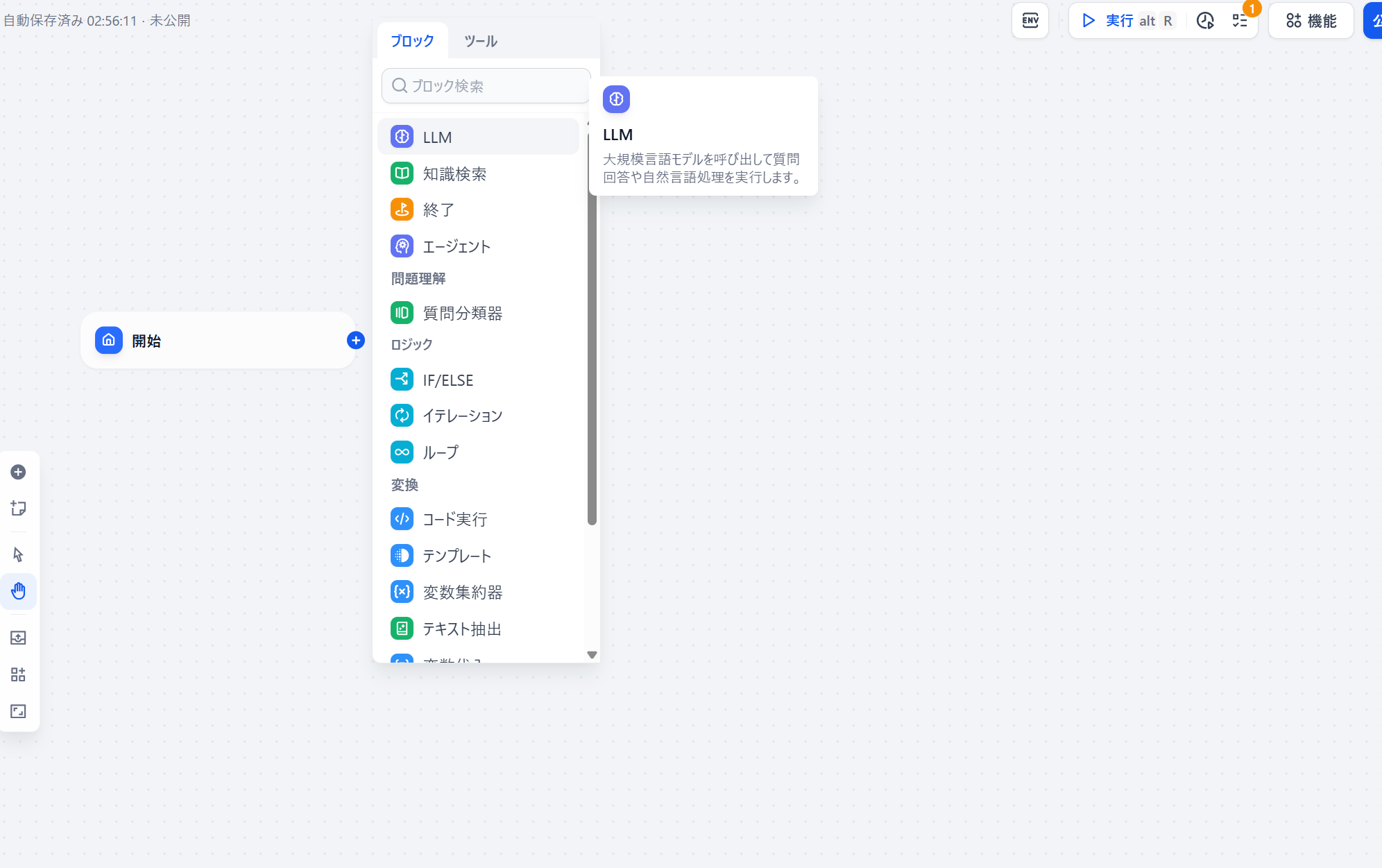Toggle minimap icon in left toolbar
Image resolution: width=1382 pixels, height=868 pixels.
19,711
